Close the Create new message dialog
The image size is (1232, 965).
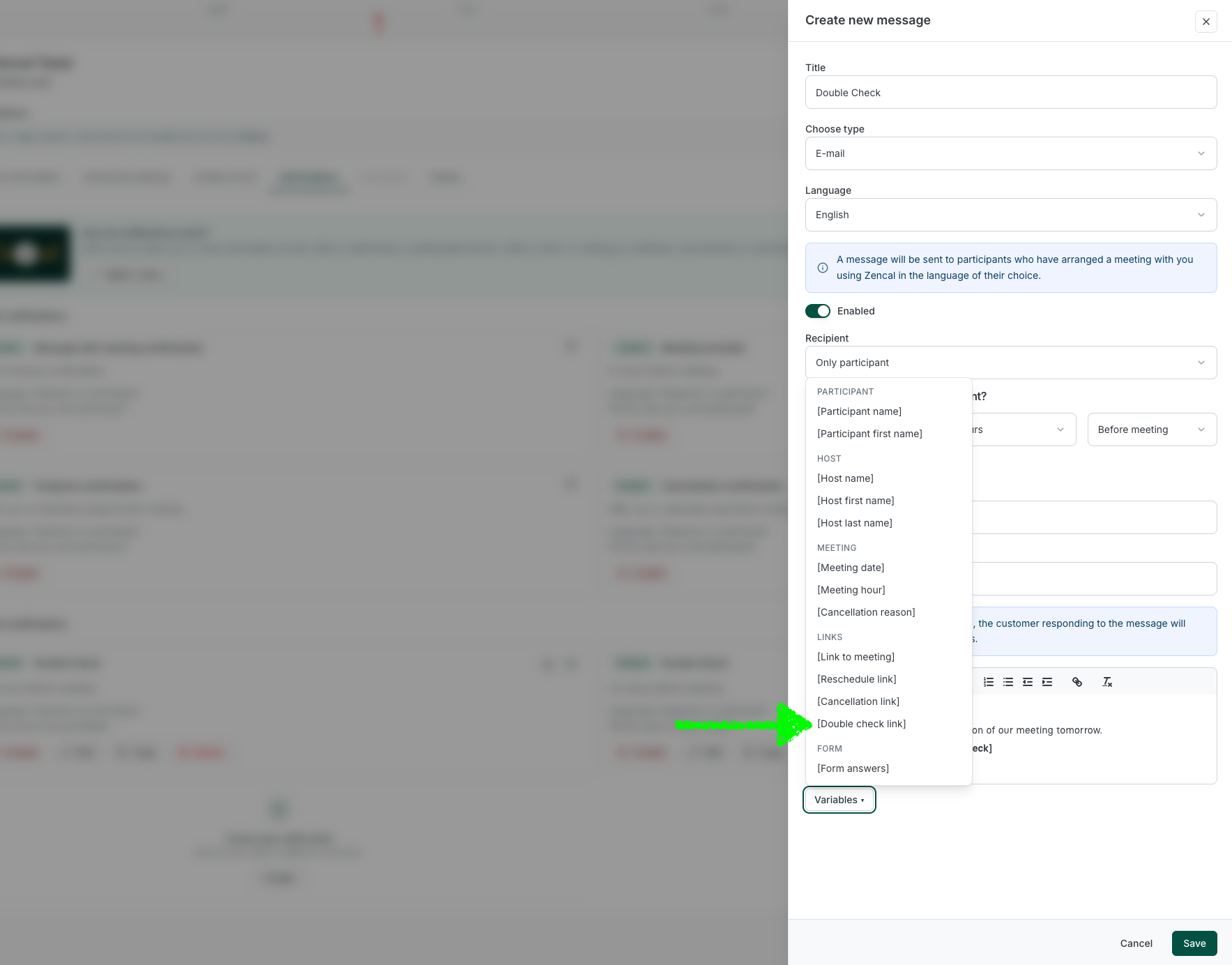(x=1206, y=22)
